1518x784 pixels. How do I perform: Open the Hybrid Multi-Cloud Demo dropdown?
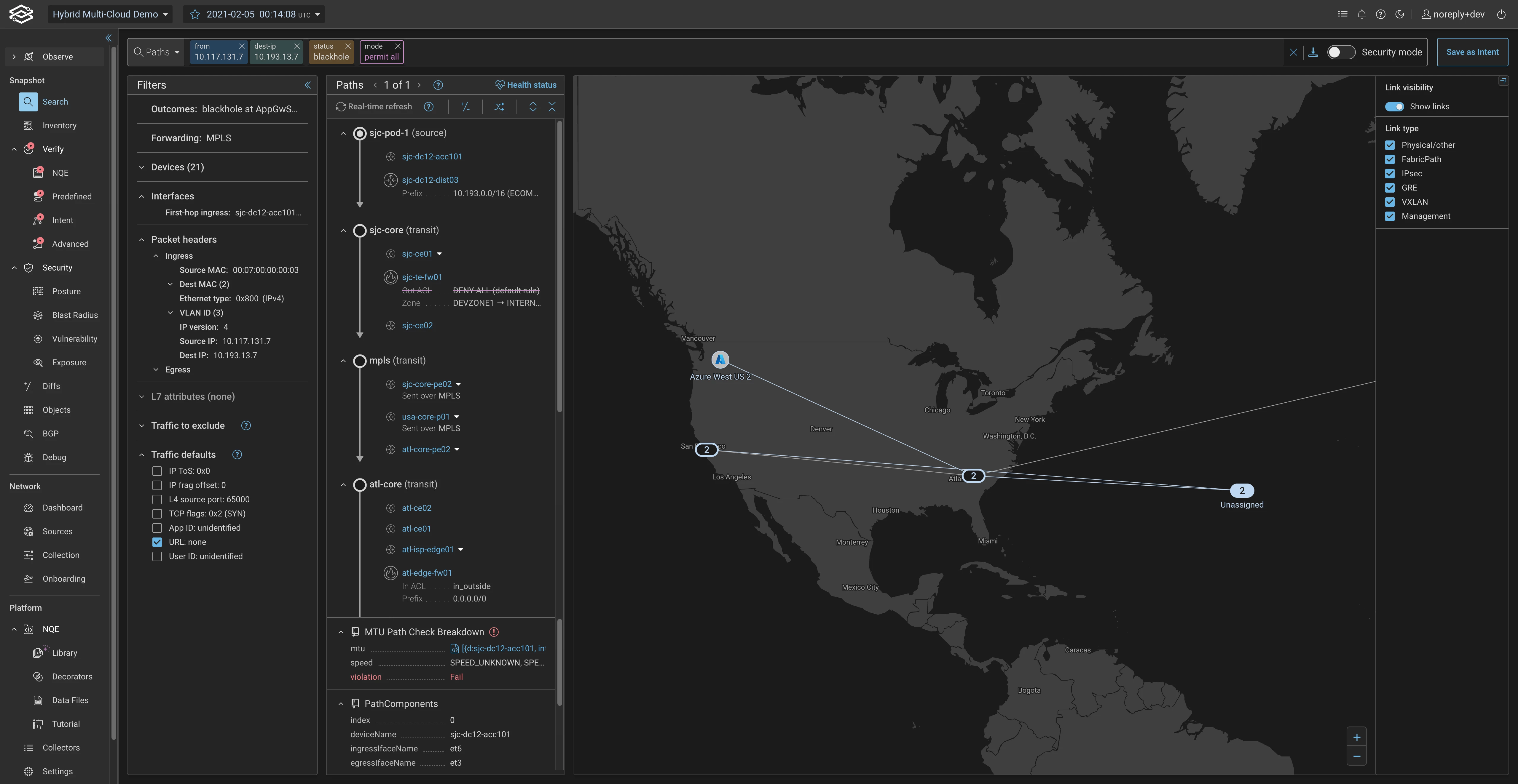point(110,14)
